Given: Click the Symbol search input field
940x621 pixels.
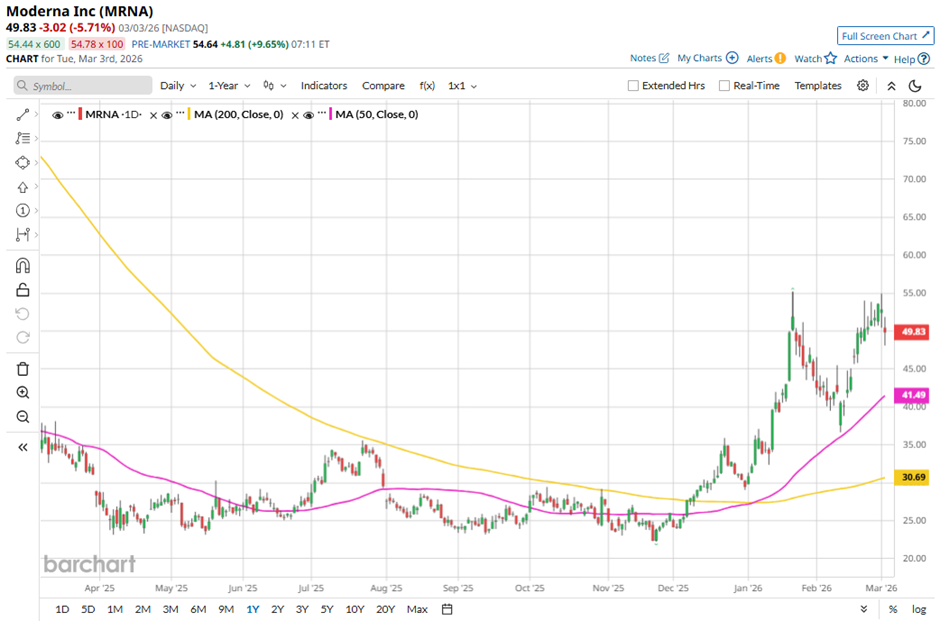Looking at the screenshot, I should (84, 86).
